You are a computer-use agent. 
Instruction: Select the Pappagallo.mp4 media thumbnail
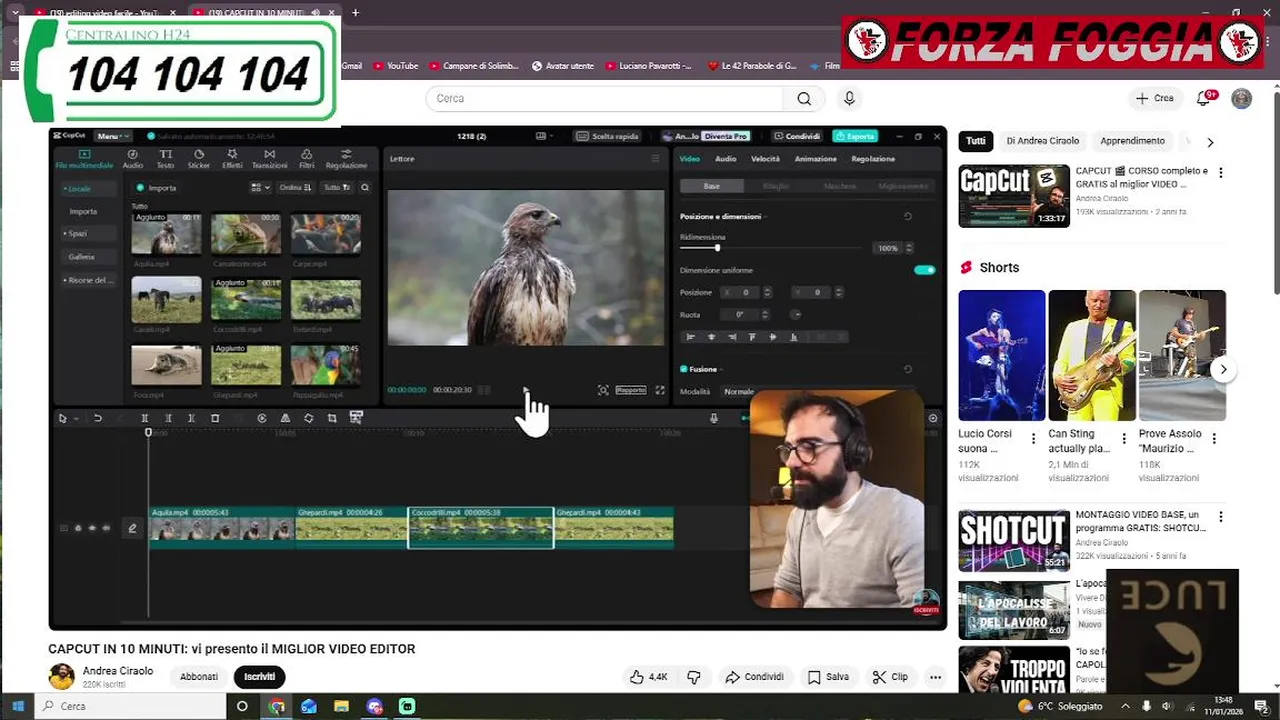[x=326, y=365]
